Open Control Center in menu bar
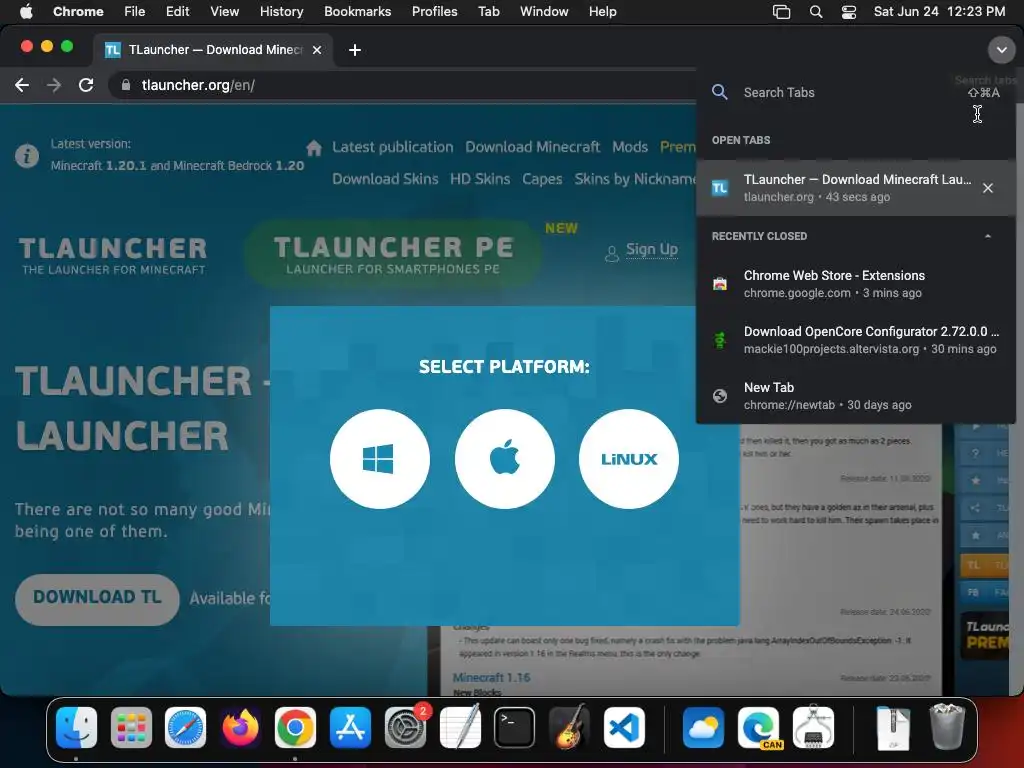The width and height of the screenshot is (1024, 768). point(848,11)
